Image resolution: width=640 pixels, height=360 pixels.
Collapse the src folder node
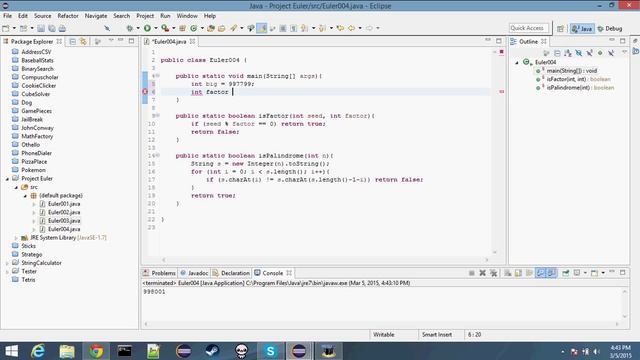16,187
